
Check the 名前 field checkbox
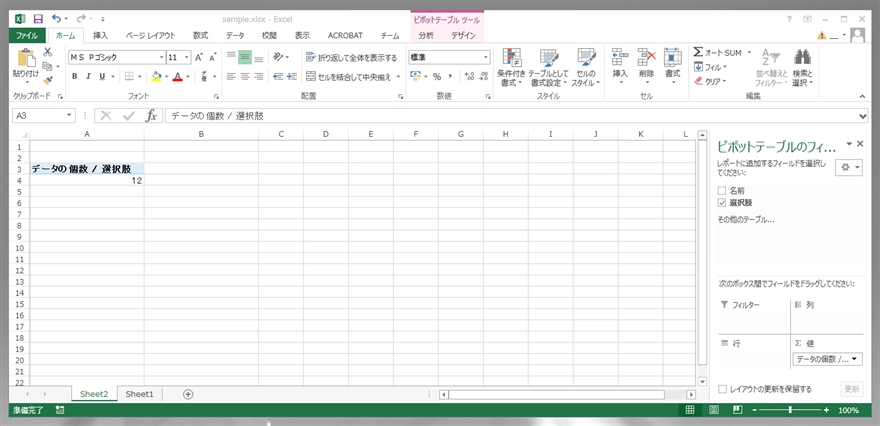point(722,191)
